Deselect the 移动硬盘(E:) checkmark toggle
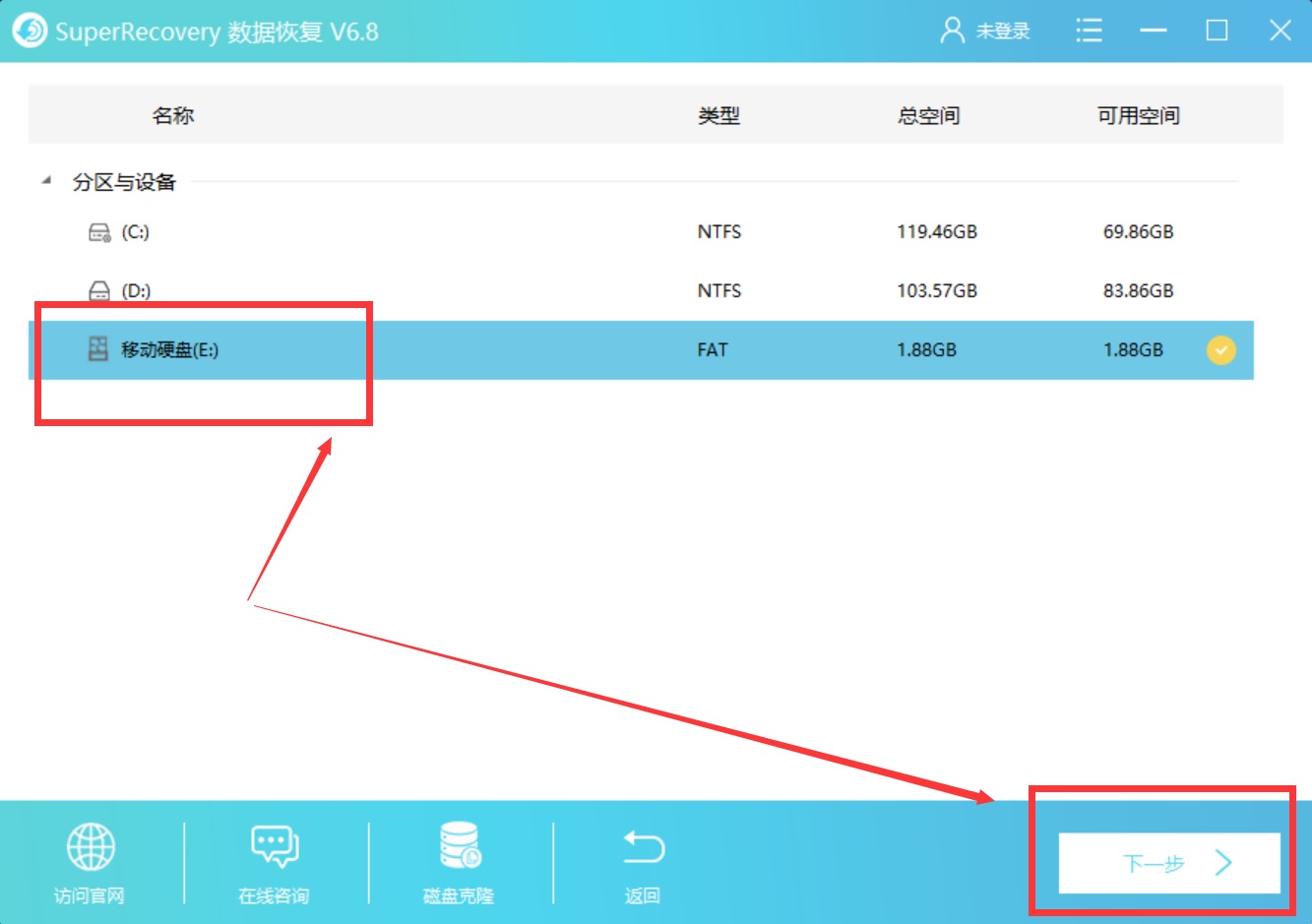Viewport: 1312px width, 924px height. click(x=1220, y=349)
